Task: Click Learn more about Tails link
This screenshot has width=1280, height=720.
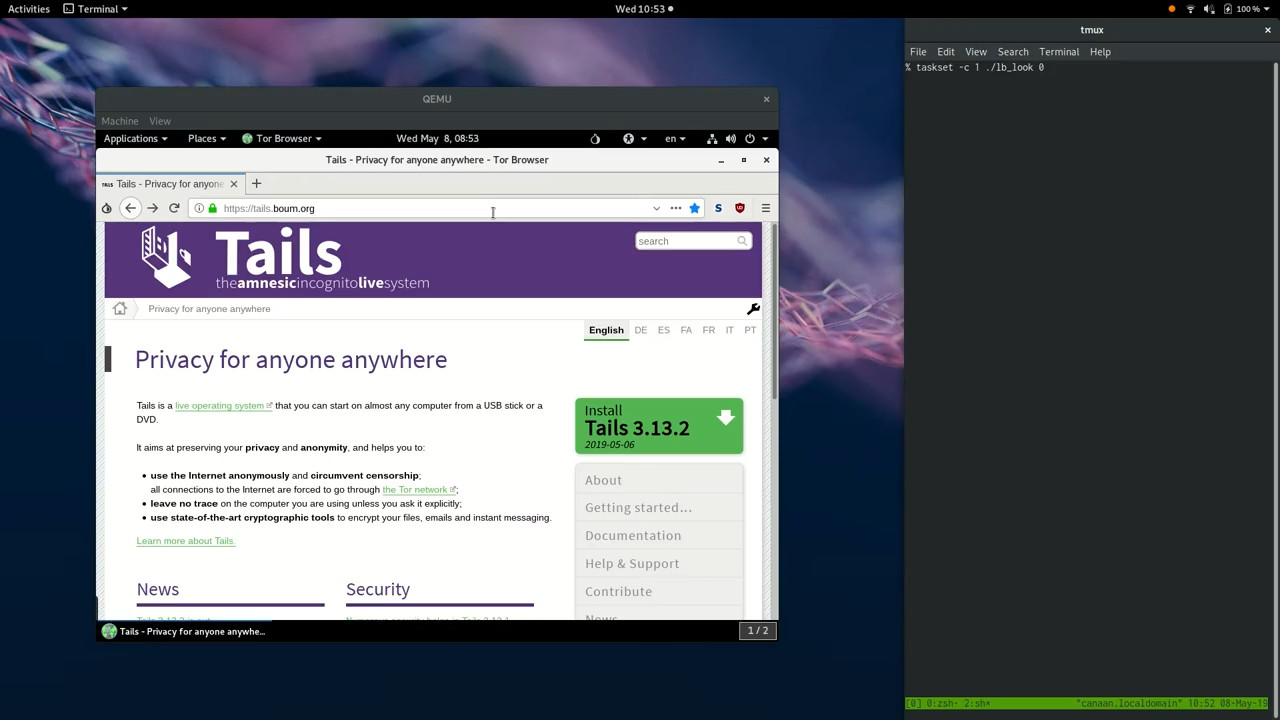Action: [185, 541]
